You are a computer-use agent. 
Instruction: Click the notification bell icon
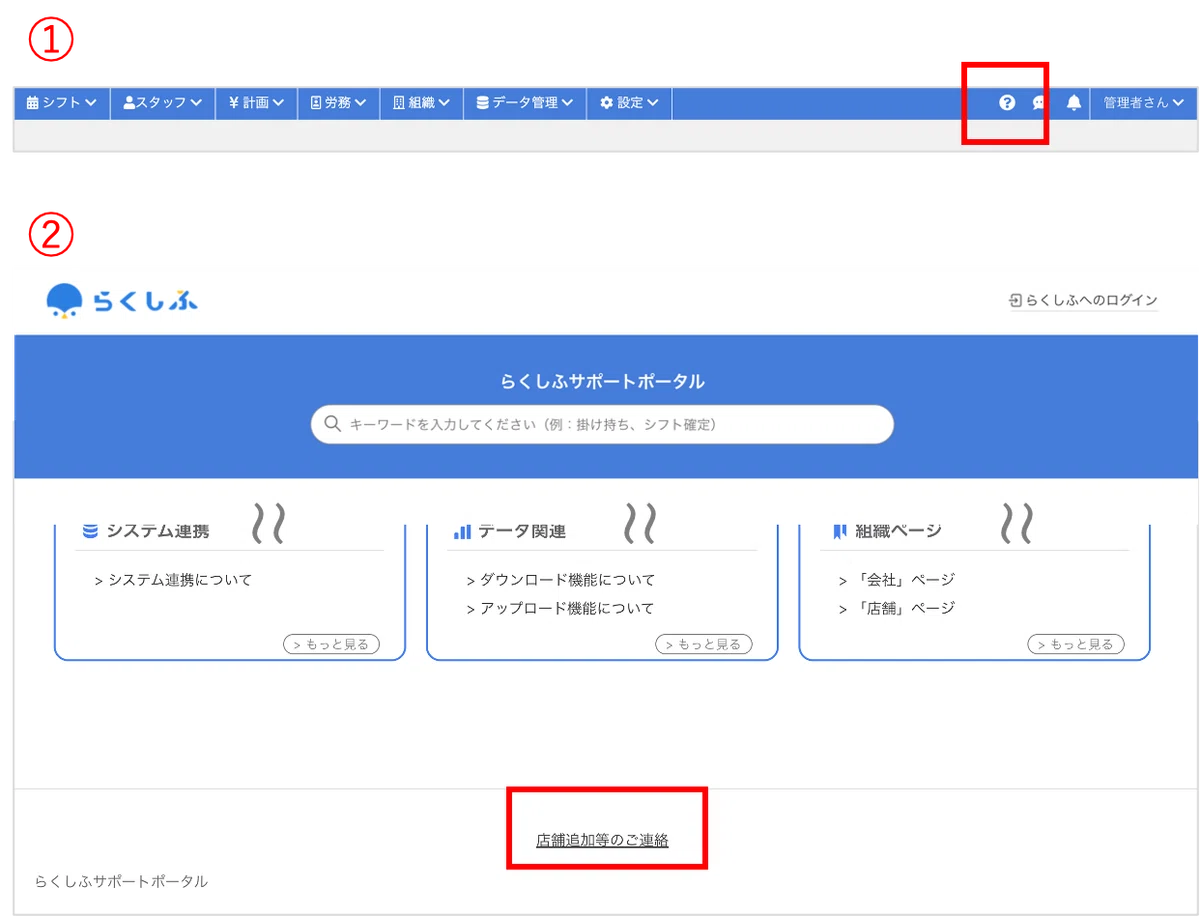pos(1074,102)
